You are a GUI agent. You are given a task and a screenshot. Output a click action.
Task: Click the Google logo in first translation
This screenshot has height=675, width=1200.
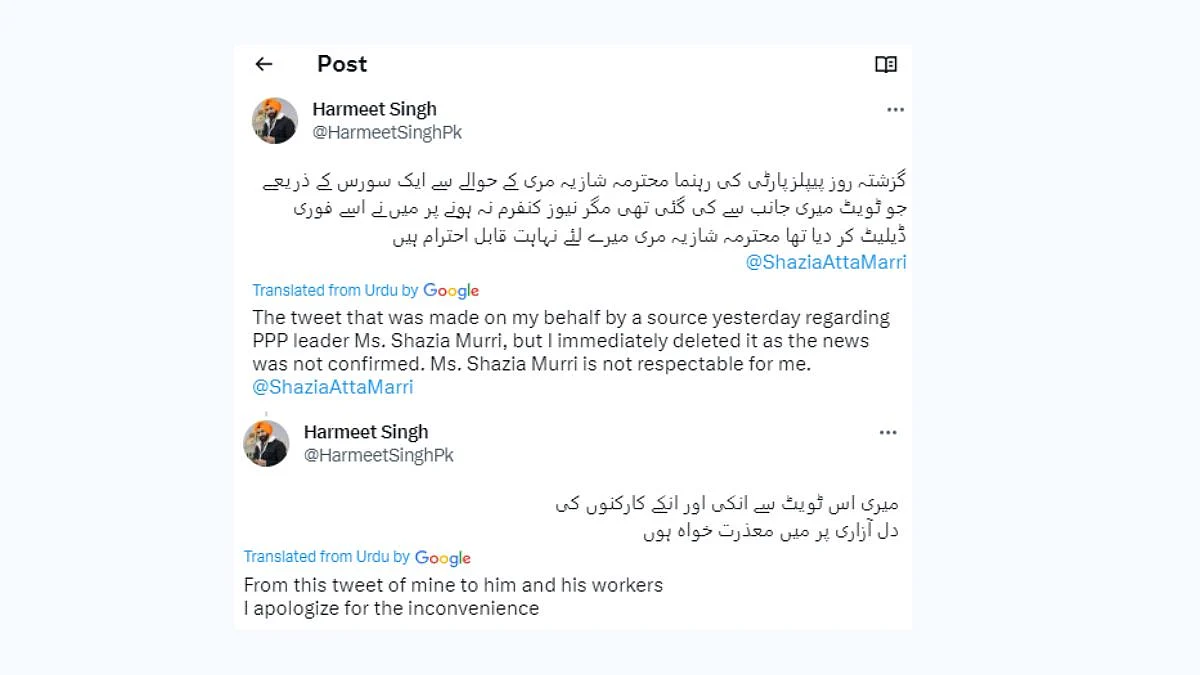tap(451, 291)
